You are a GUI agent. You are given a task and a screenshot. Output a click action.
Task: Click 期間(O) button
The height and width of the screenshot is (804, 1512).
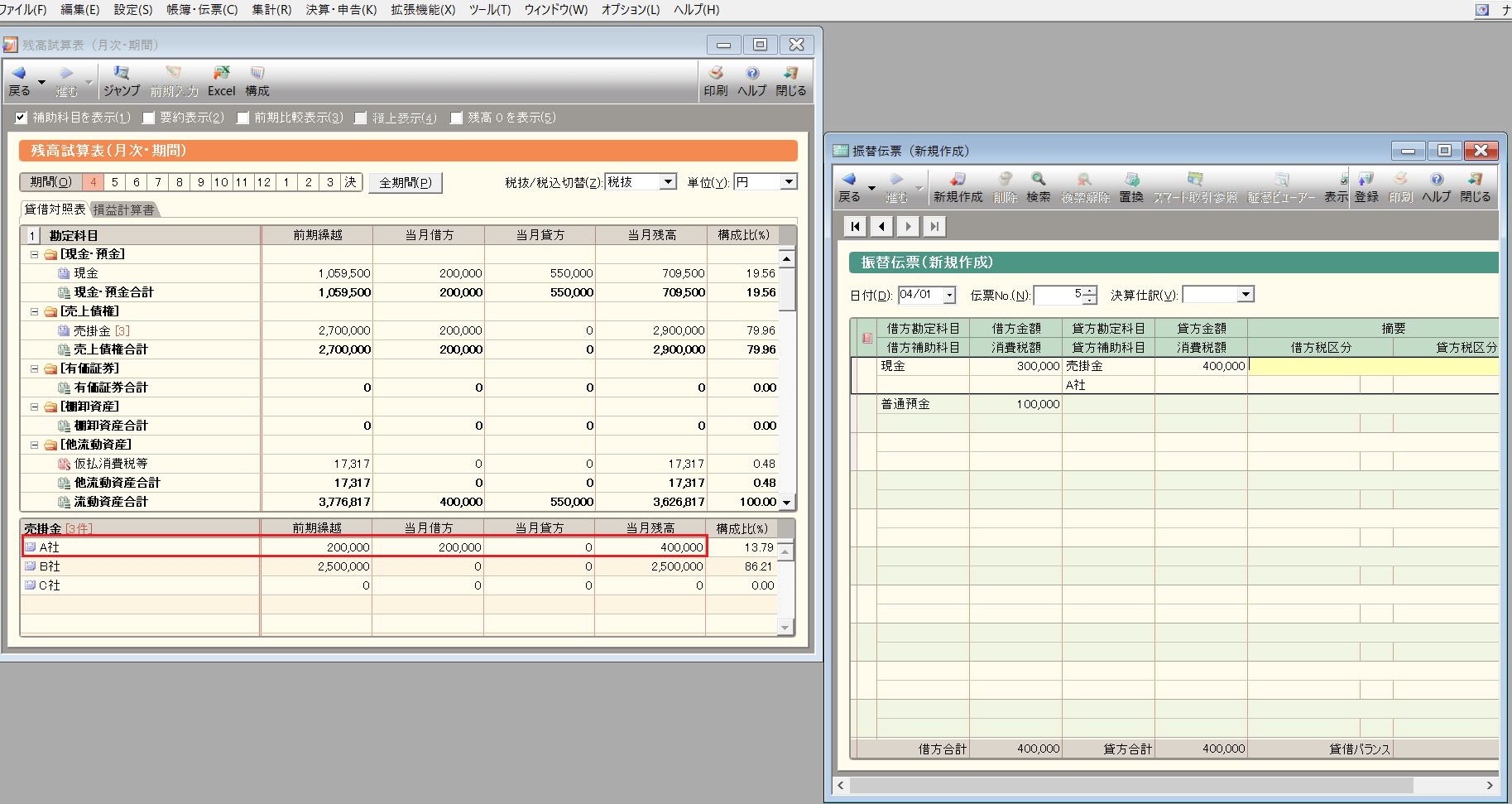point(50,182)
